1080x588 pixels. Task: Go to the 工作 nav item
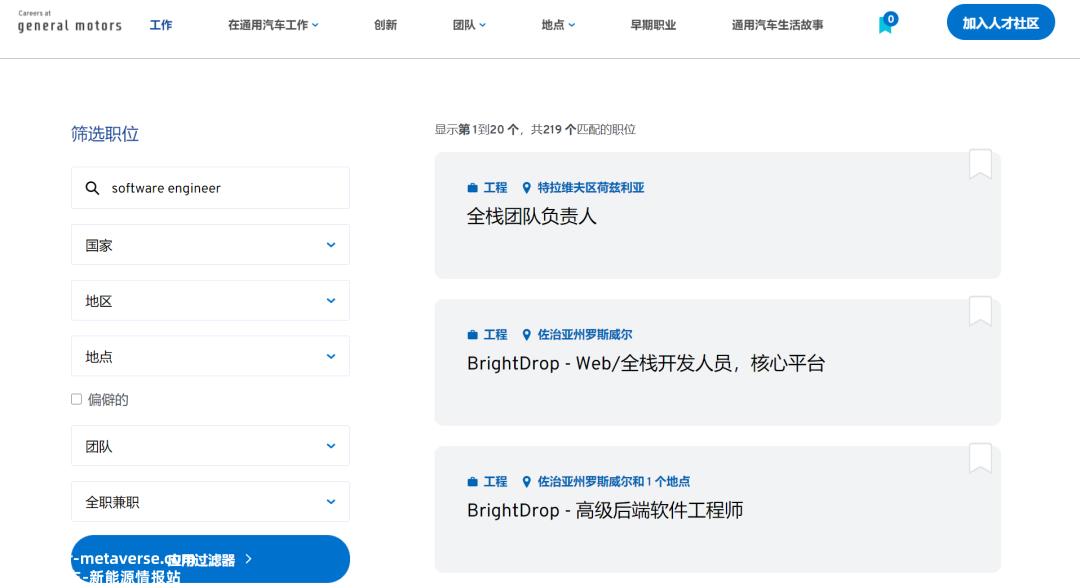(161, 25)
